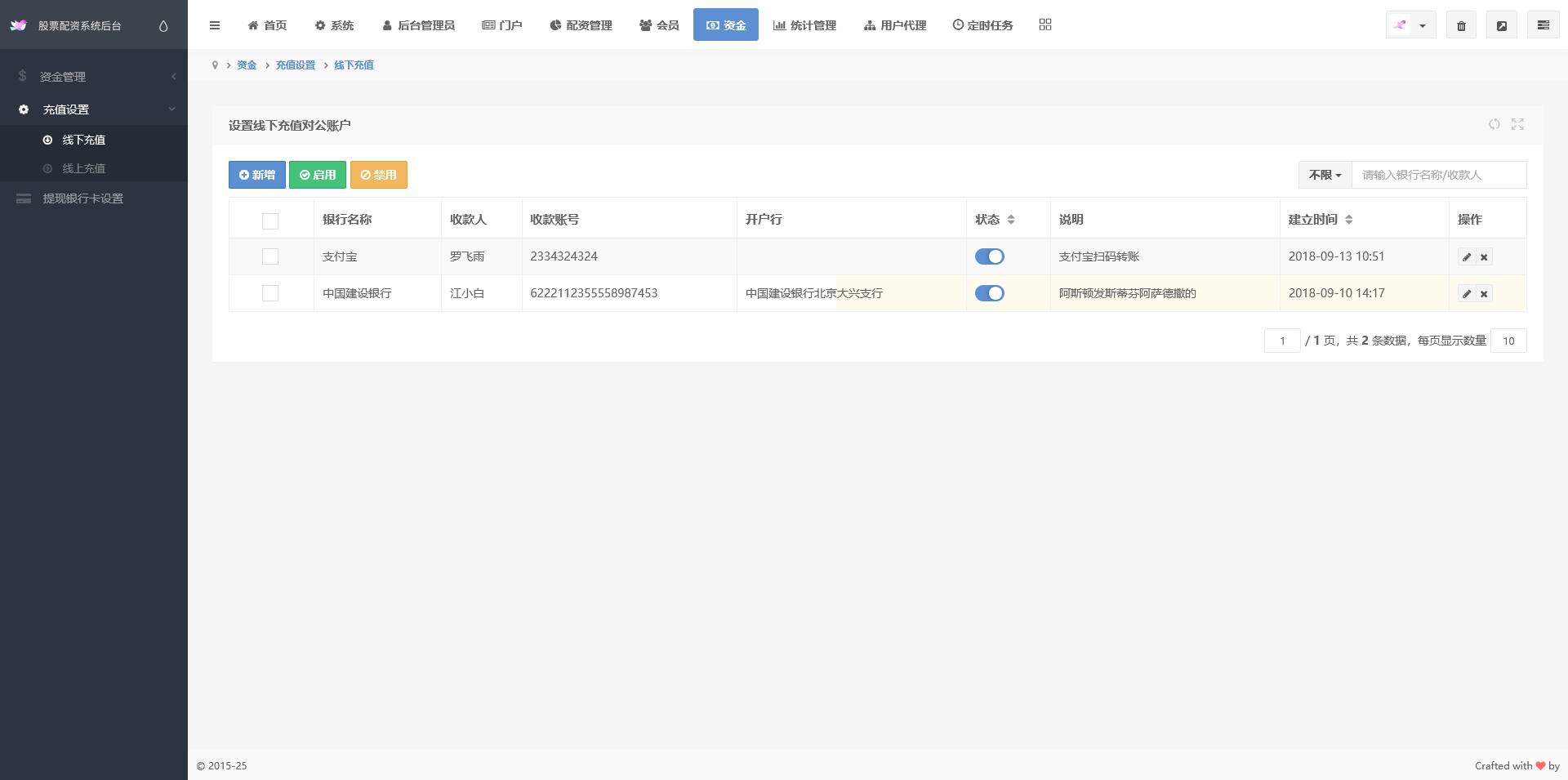Image resolution: width=1568 pixels, height=780 pixels.
Task: Open the 不限 filter dropdown
Action: (x=1325, y=175)
